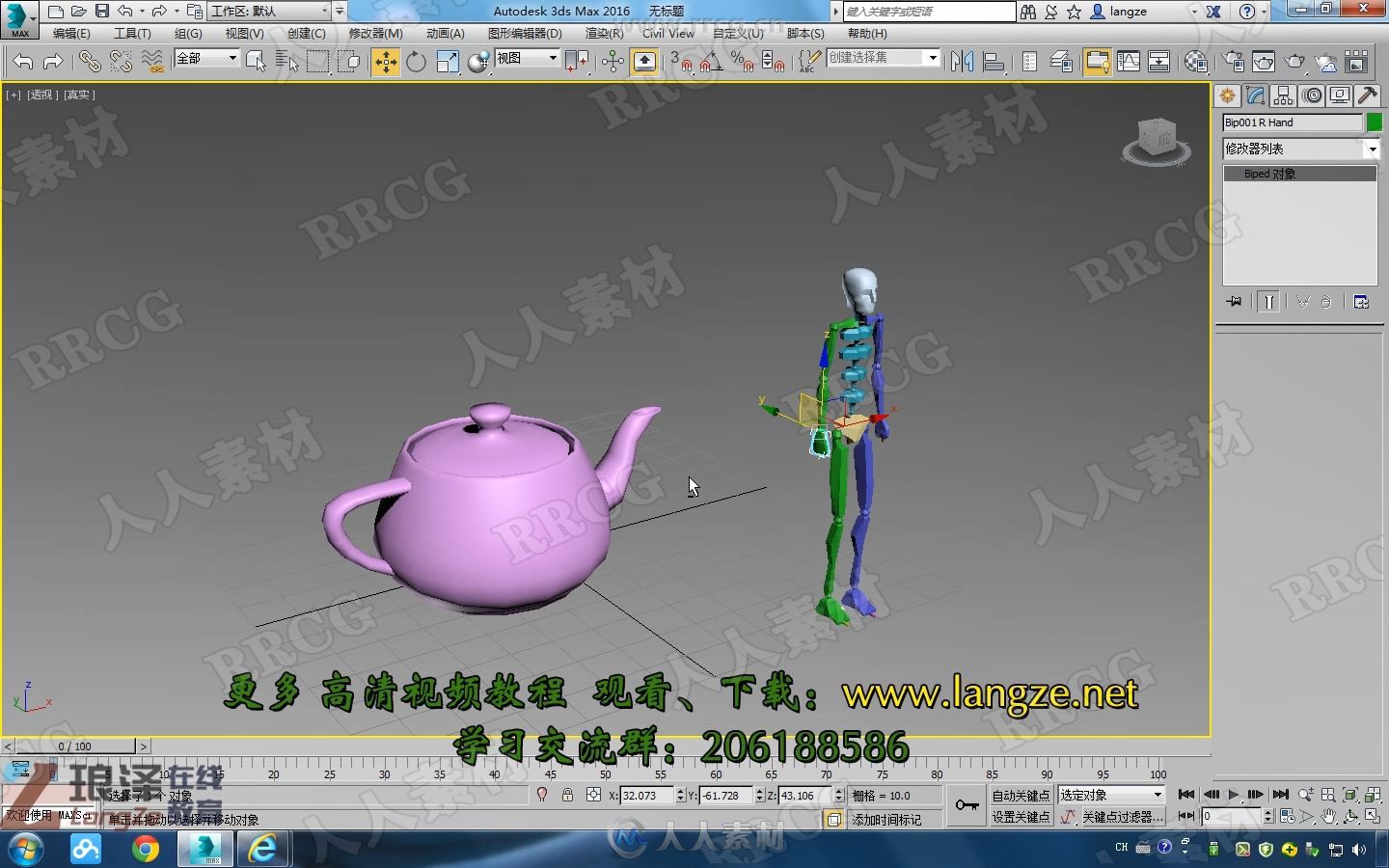1389x868 pixels.
Task: Expand the 创建选择集 dropdown
Action: tap(932, 58)
